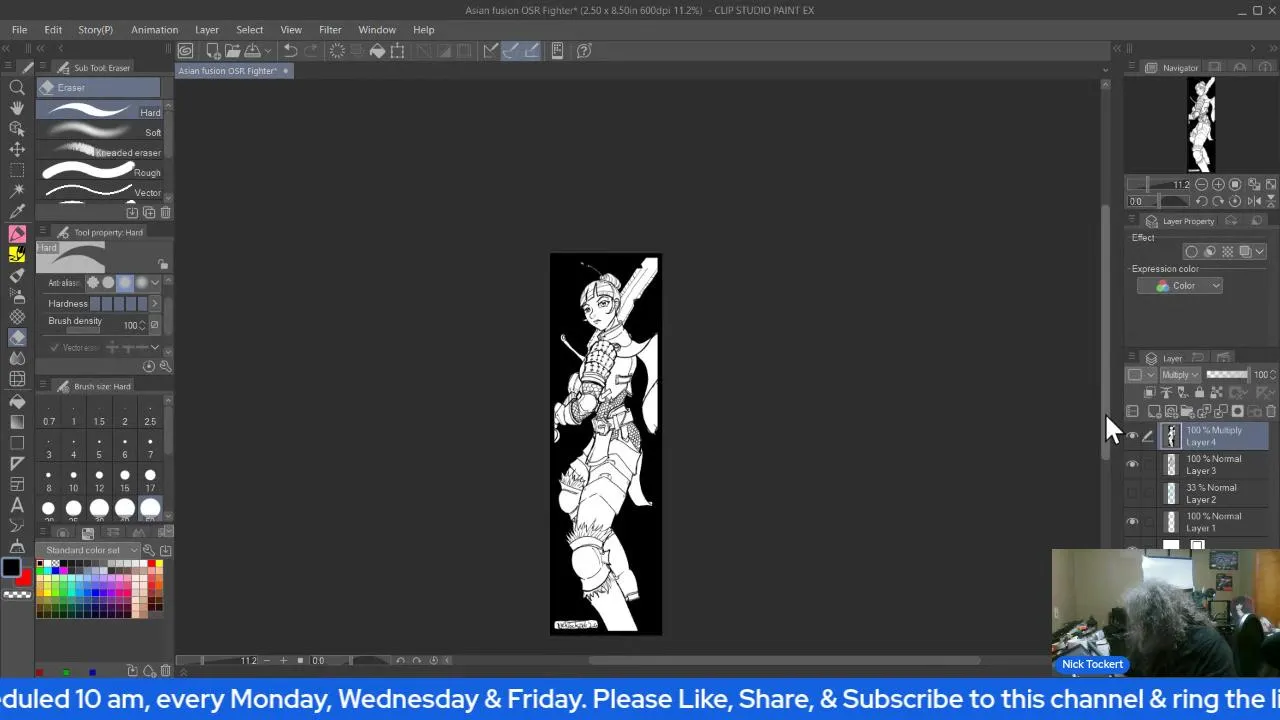Create a new canvas file
The image size is (1280, 720).
[x=213, y=50]
